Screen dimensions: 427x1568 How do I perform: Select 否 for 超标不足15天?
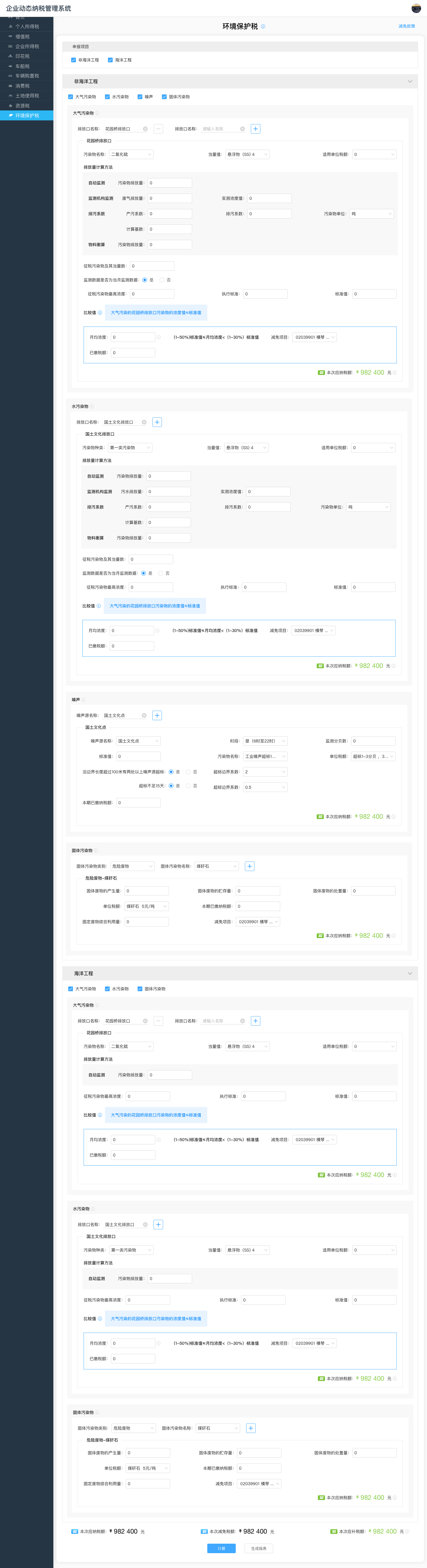point(189,786)
